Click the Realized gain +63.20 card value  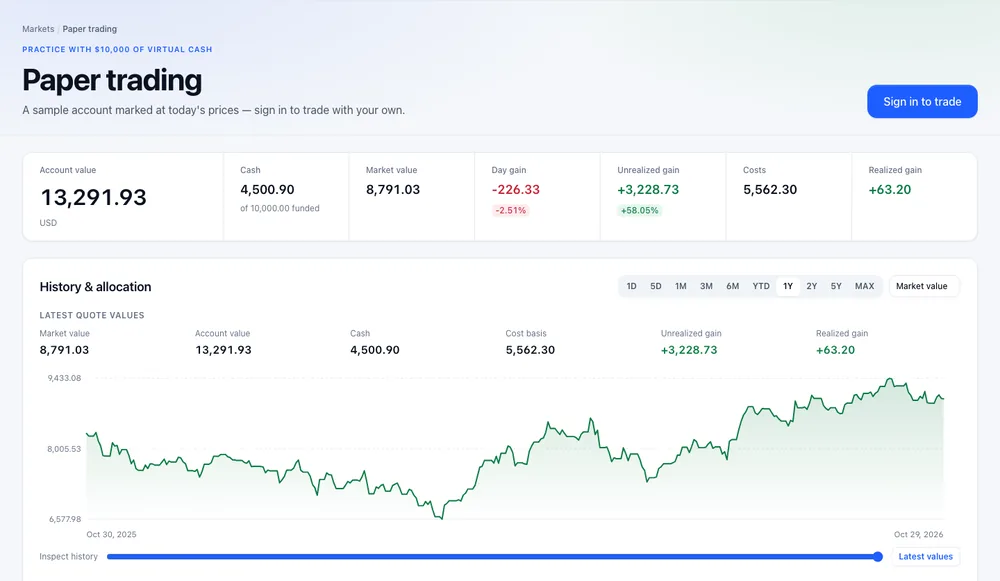coord(890,189)
